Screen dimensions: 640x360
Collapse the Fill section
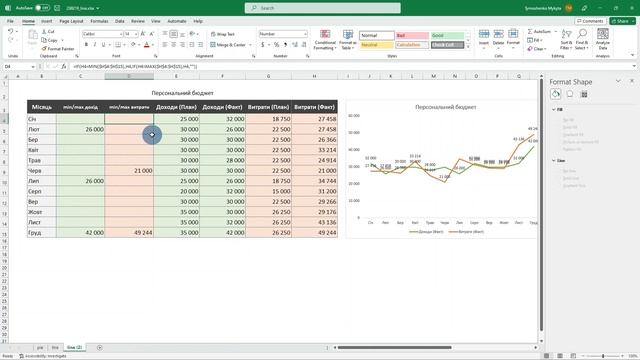tap(554, 109)
